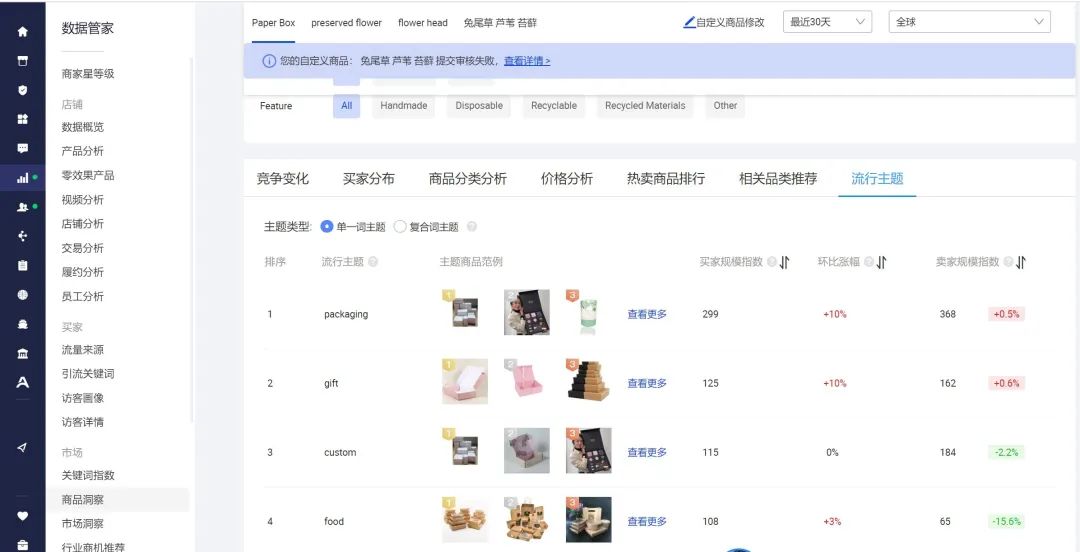The height and width of the screenshot is (552, 1080).
Task: Select the Paper Box product tab
Action: [273, 23]
